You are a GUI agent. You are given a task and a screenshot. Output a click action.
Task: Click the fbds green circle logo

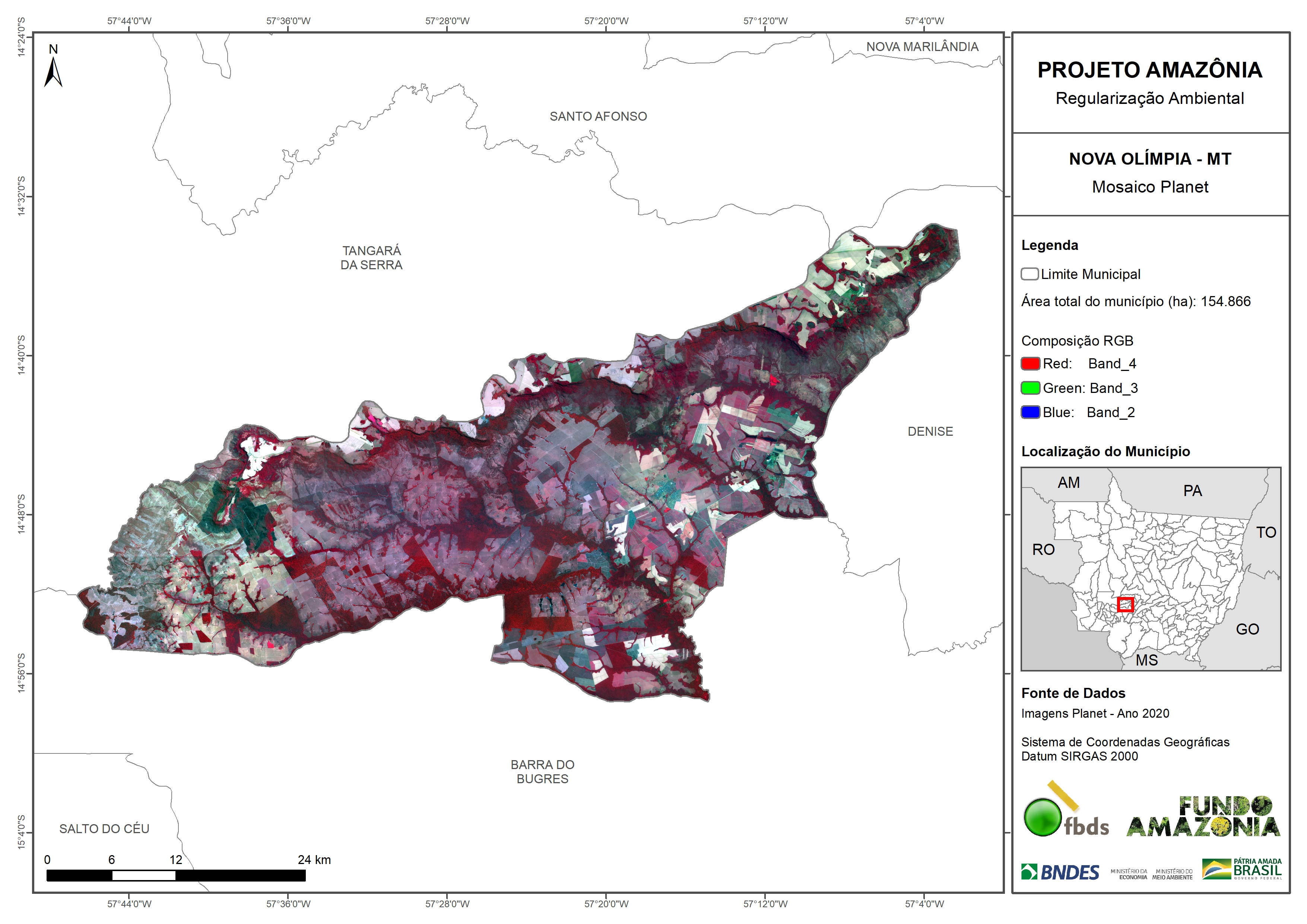tap(1042, 817)
